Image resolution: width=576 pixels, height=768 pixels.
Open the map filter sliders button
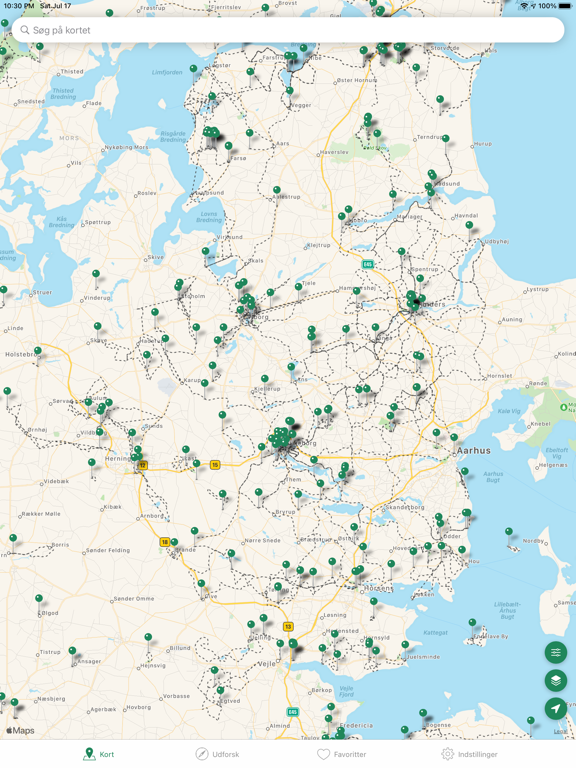pyautogui.click(x=555, y=652)
